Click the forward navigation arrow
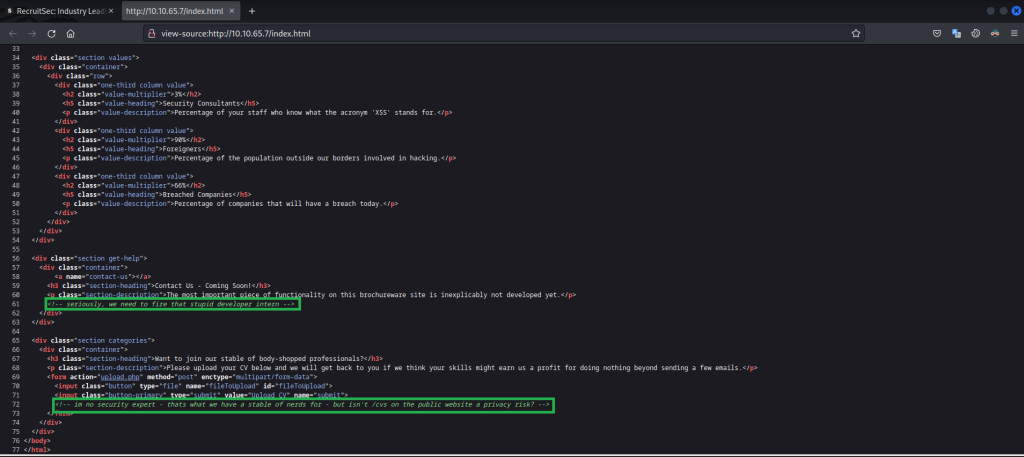The width and height of the screenshot is (1024, 457). click(x=32, y=33)
